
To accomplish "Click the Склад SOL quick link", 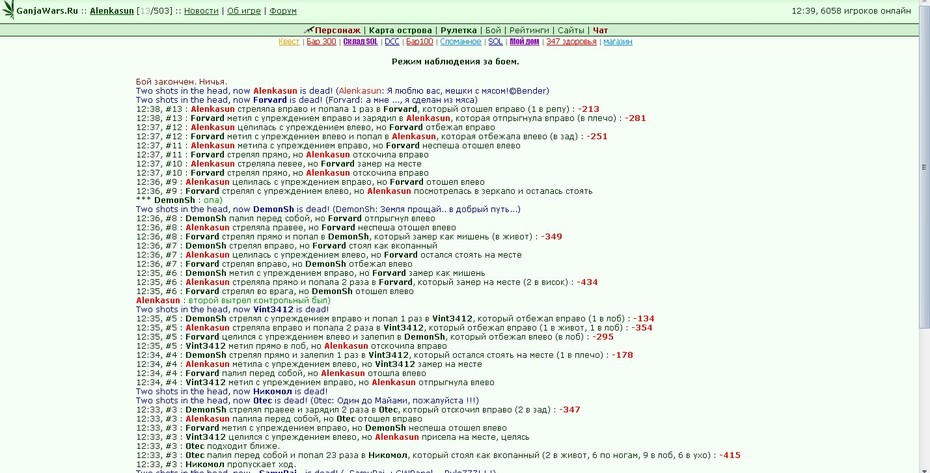I will 360,42.
